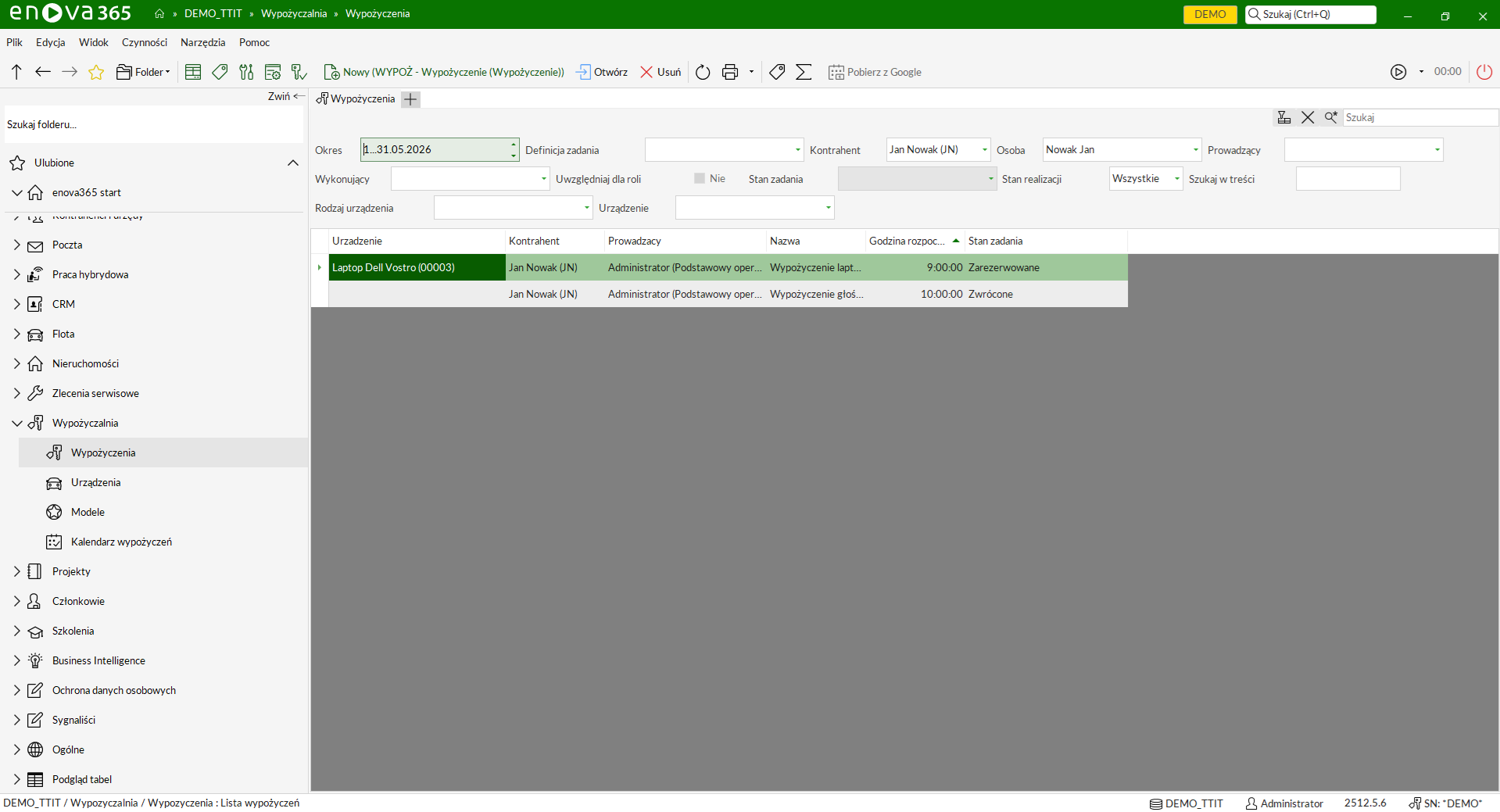The height and width of the screenshot is (812, 1500).
Task: Open the Prowadzący dropdown
Action: 1437,150
